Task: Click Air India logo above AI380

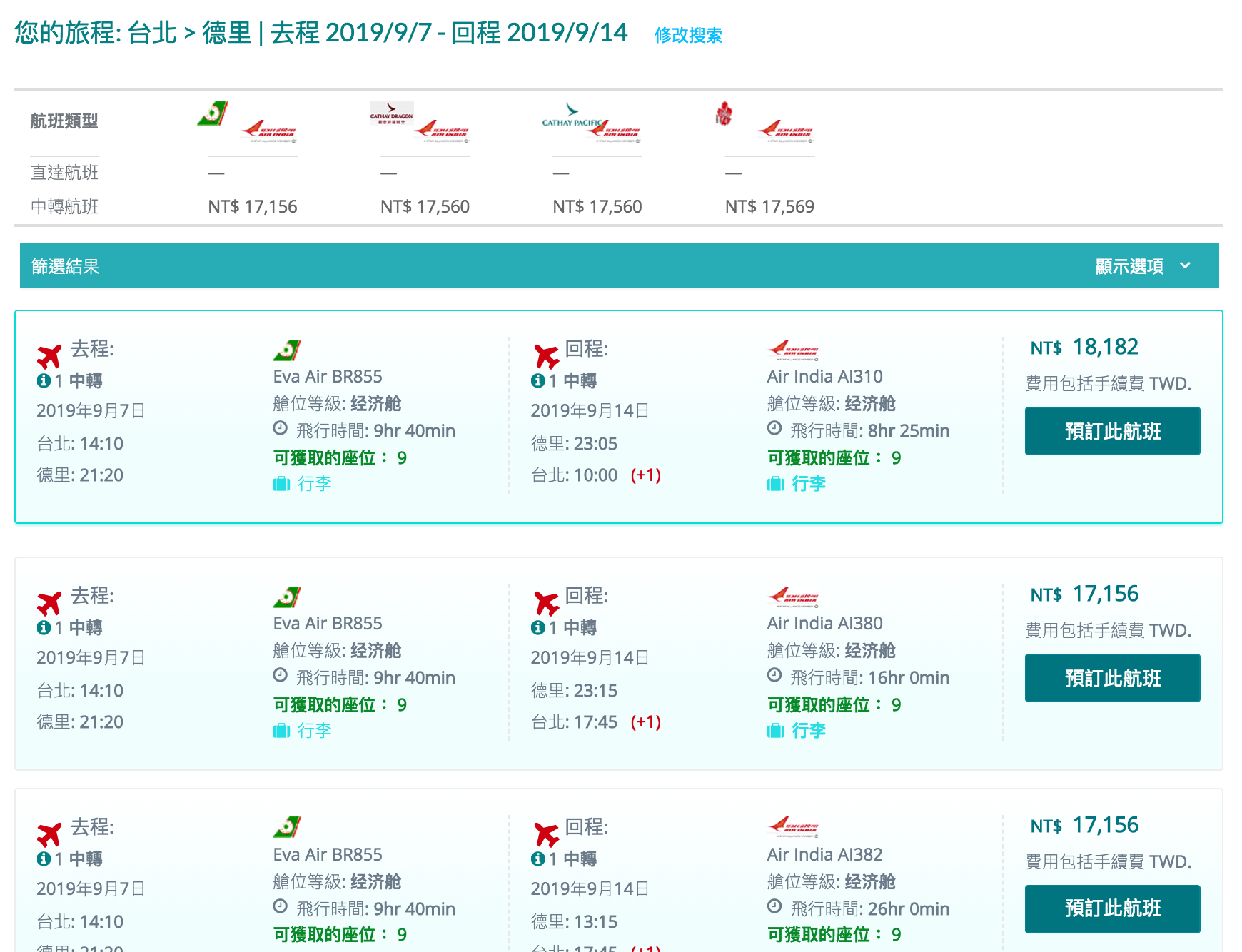Action: (x=793, y=597)
